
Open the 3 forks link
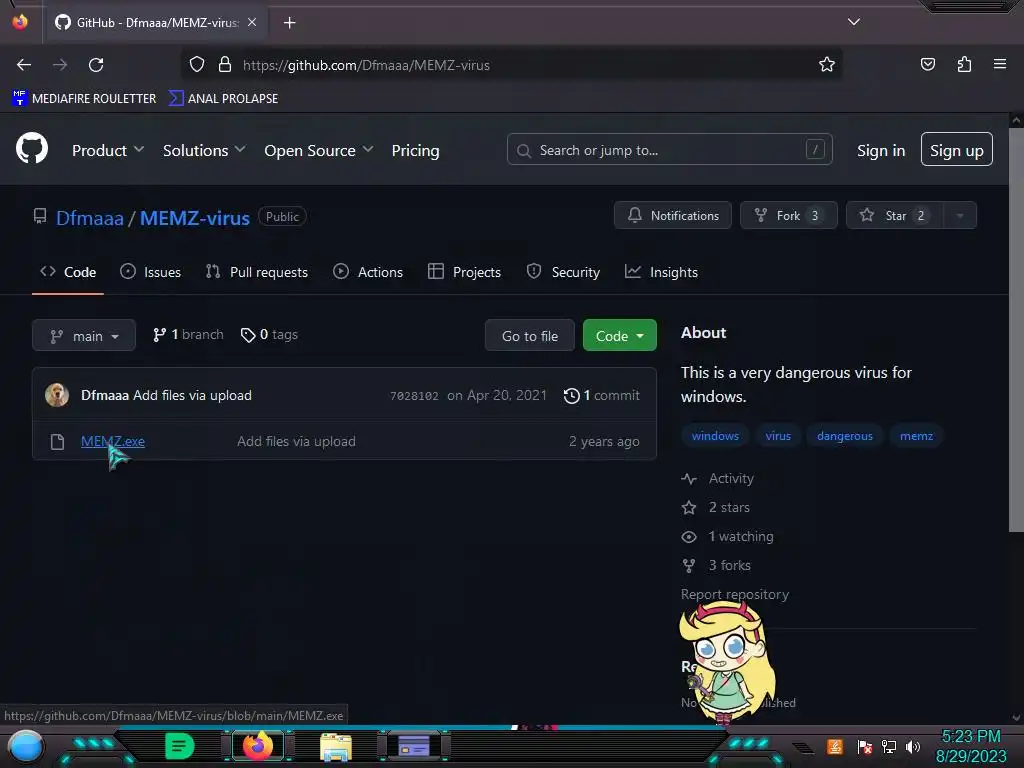click(716, 566)
